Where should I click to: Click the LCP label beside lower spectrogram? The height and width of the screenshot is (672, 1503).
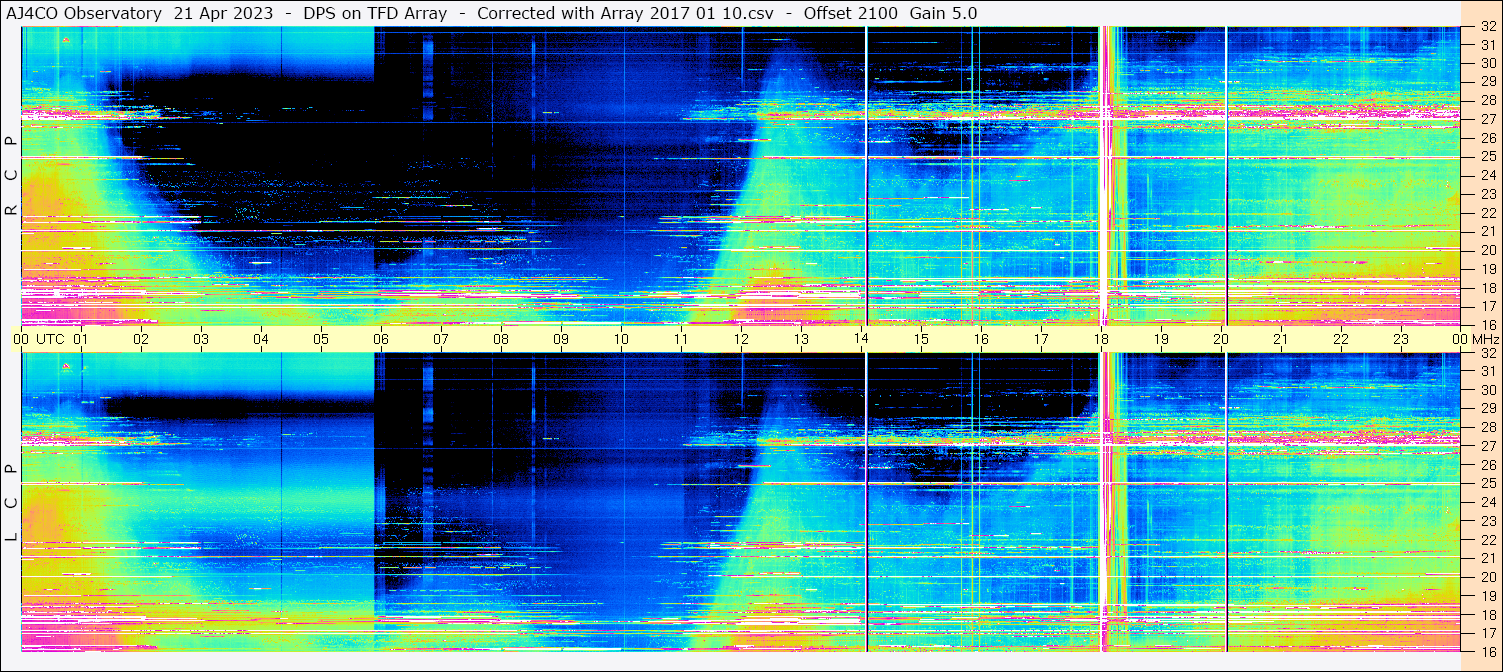tap(11, 503)
